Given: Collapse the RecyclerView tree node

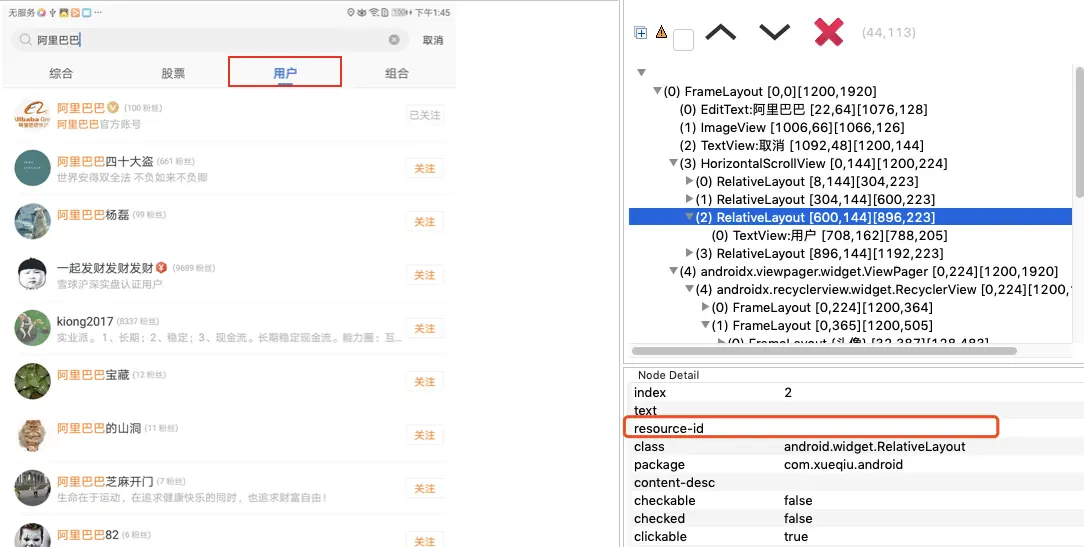Looking at the screenshot, I should (689, 290).
